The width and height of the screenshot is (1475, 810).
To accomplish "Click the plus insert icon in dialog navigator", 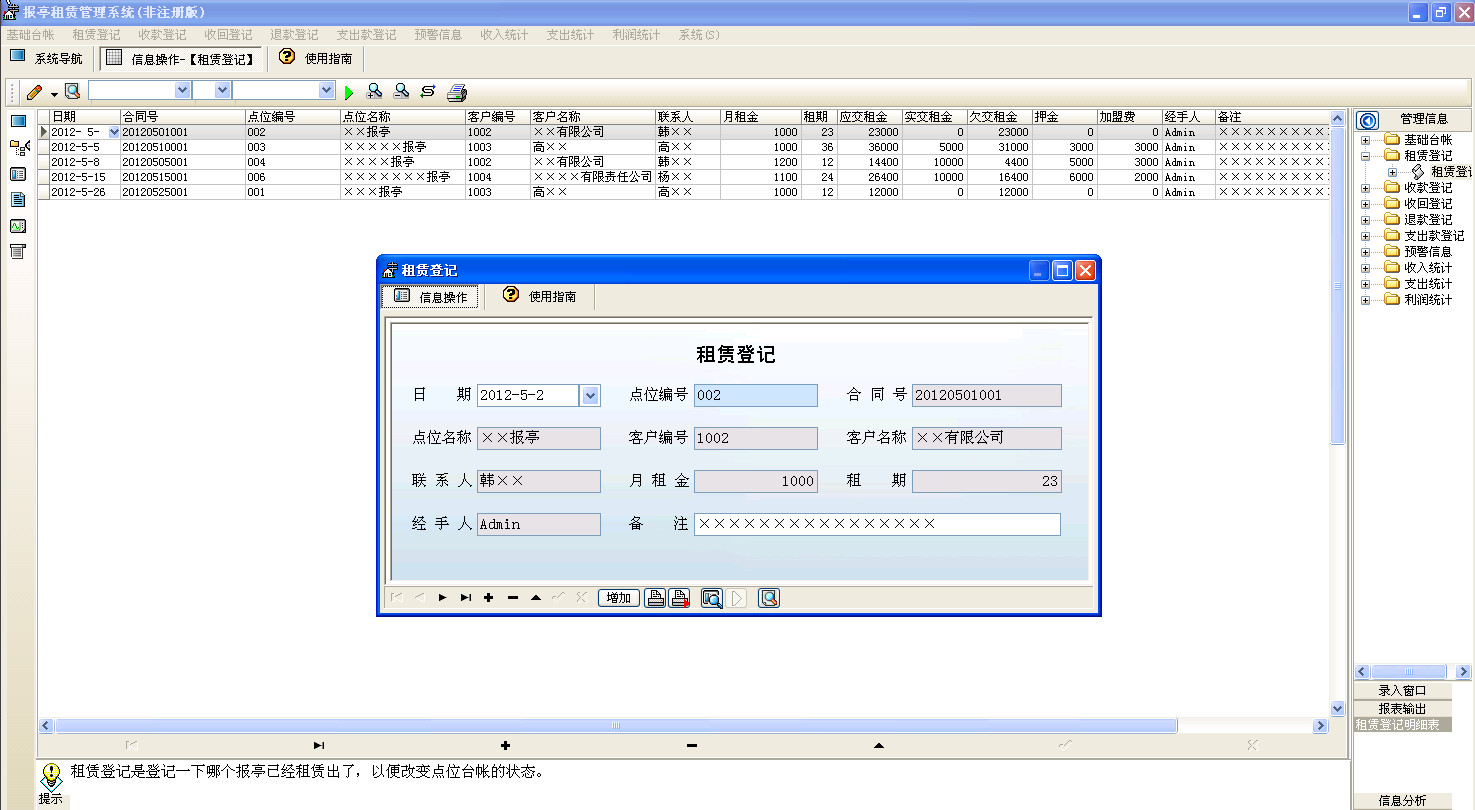I will click(489, 598).
